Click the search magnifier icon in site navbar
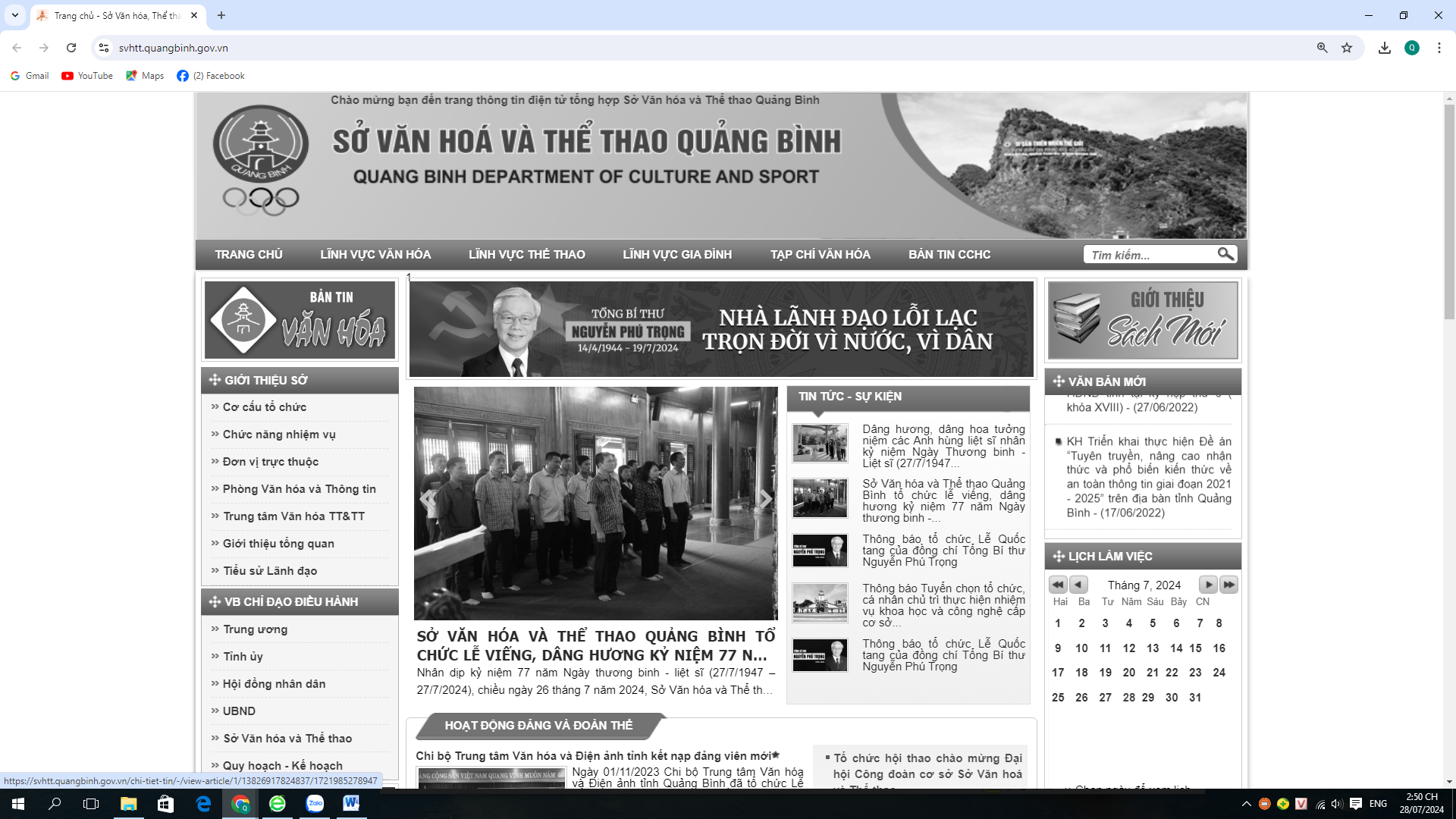The height and width of the screenshot is (819, 1456). (x=1225, y=254)
